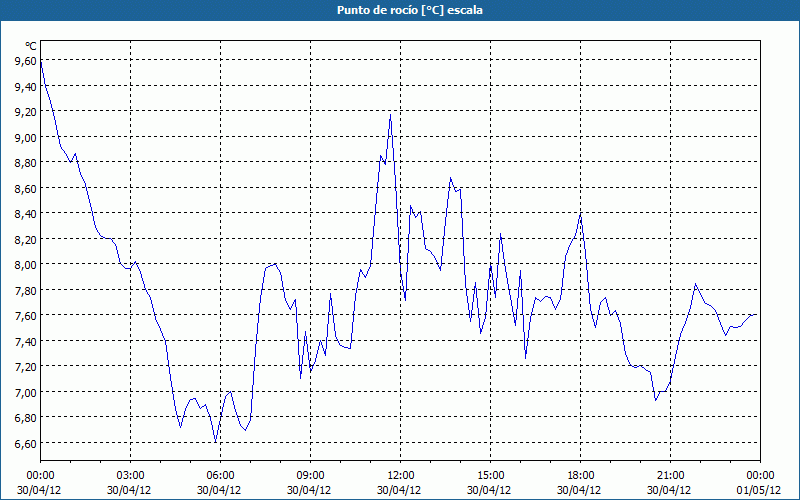The width and height of the screenshot is (800, 500).
Task: Select the 6,60 y-axis value
Action: point(26,443)
